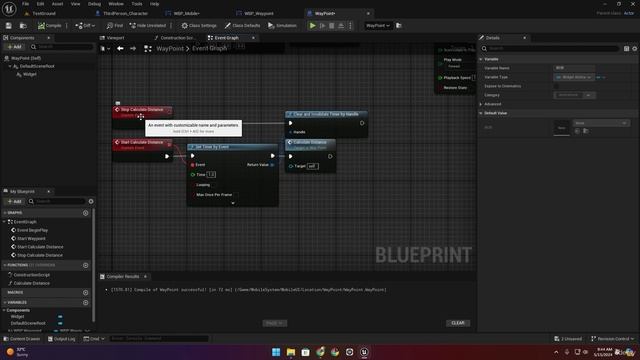Open the WayPoint debug object dropdown
This screenshot has height=360, width=640.
pos(378,26)
